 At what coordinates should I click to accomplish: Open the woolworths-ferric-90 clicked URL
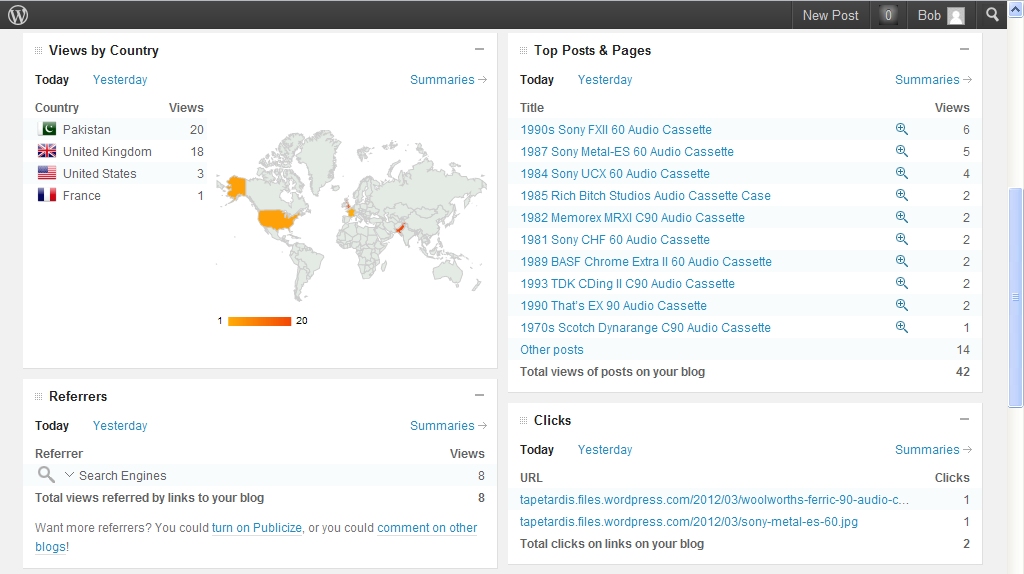(714, 500)
